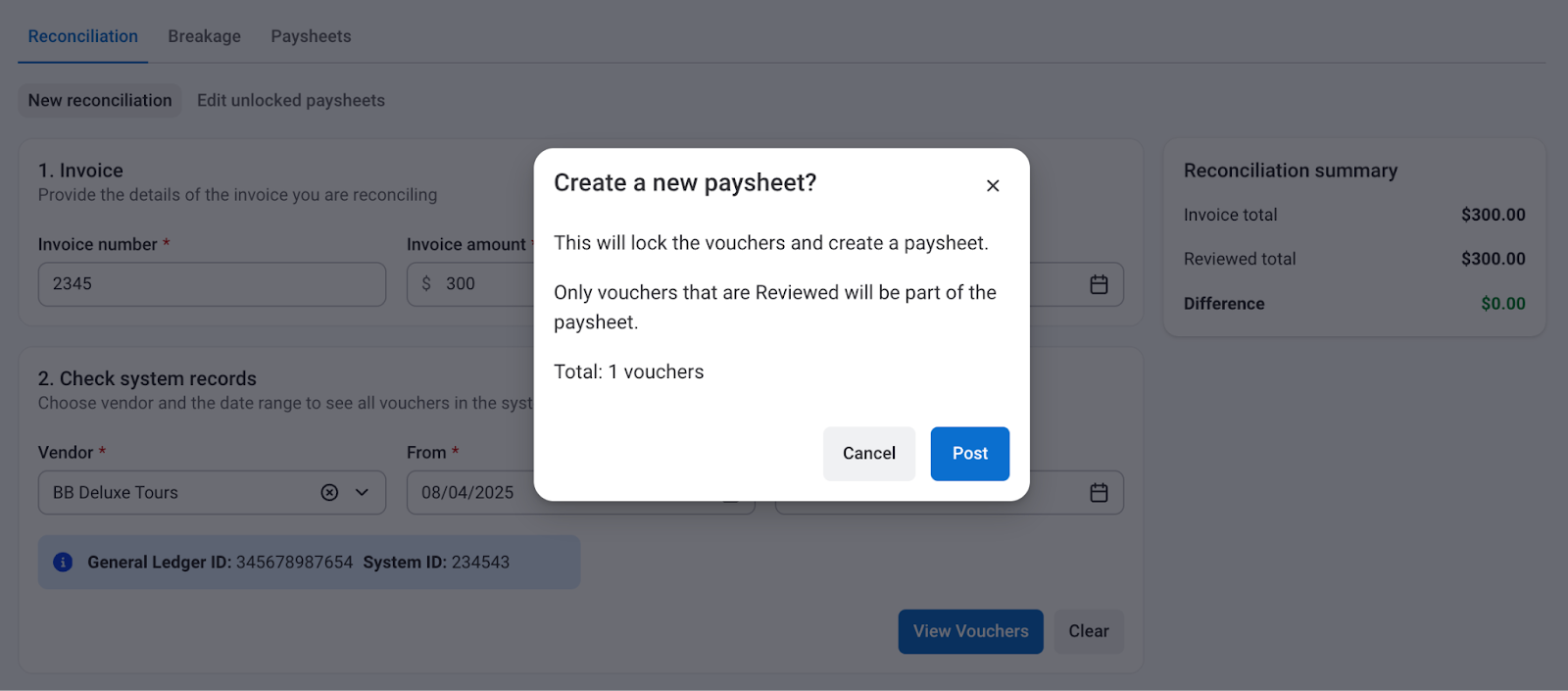Click the View Vouchers button

pyautogui.click(x=970, y=631)
